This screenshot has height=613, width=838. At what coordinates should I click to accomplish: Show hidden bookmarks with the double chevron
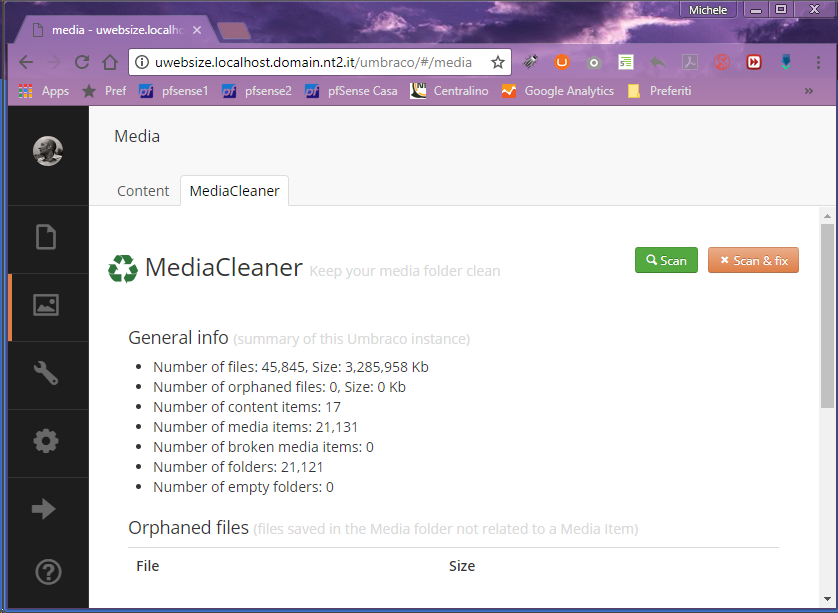809,91
